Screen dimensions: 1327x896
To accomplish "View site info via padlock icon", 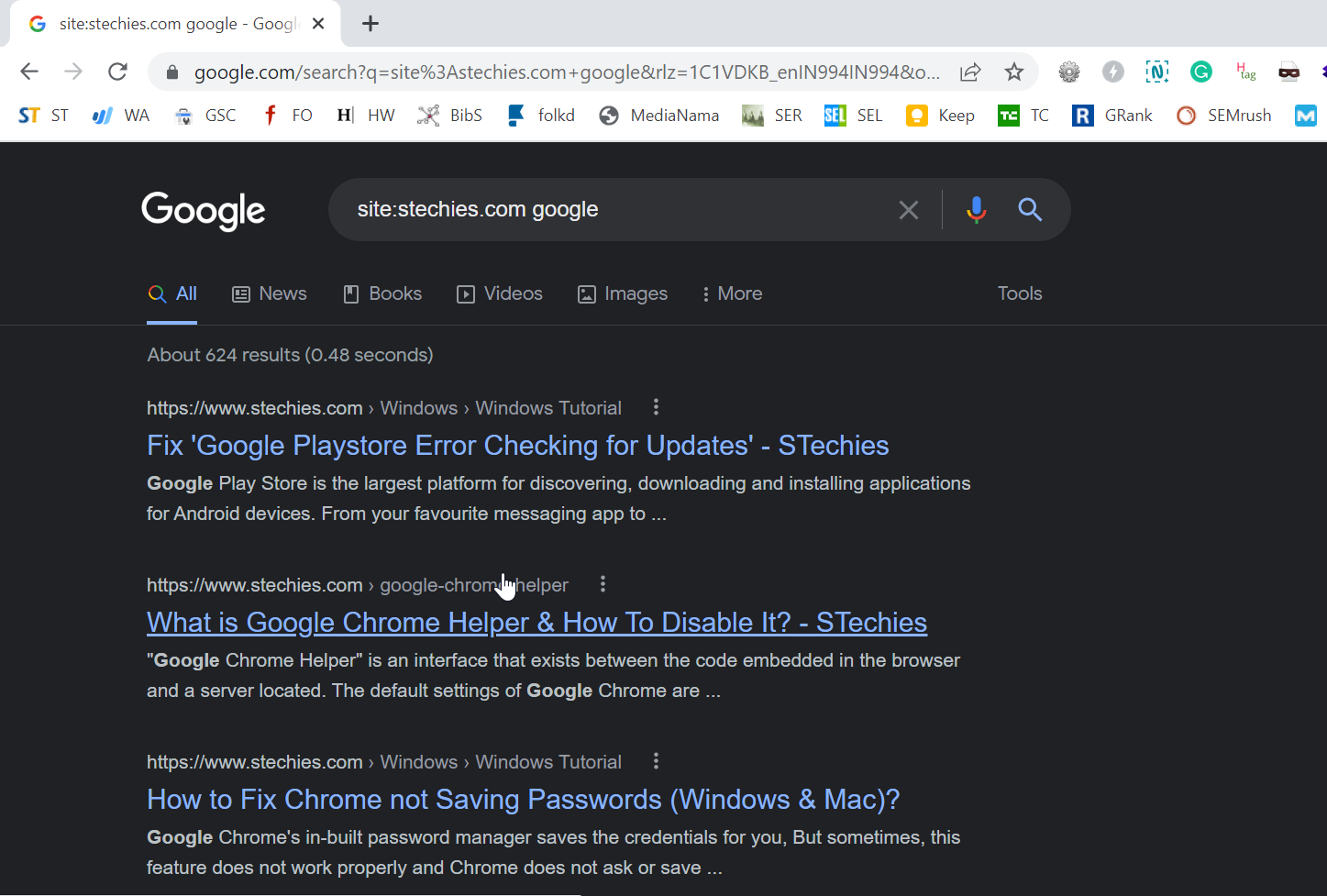I will pyautogui.click(x=171, y=72).
